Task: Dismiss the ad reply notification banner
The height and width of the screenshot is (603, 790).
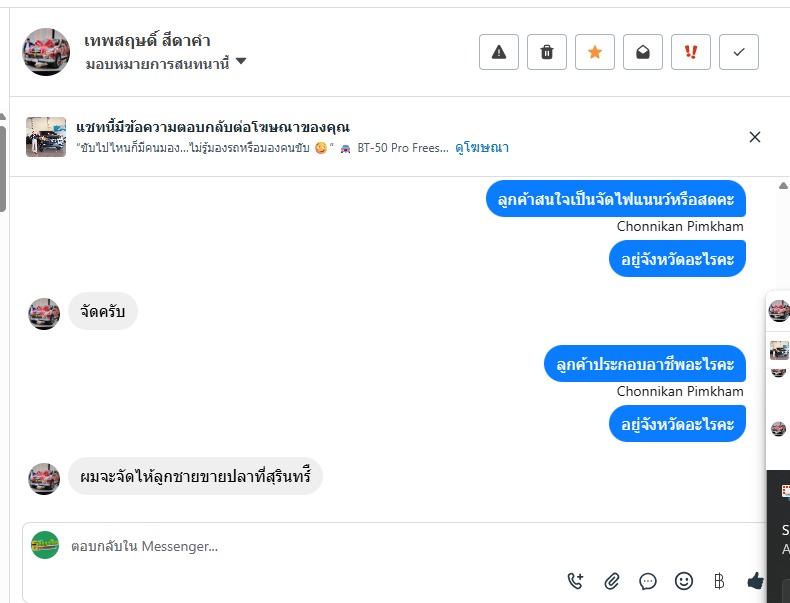Action: tap(755, 137)
